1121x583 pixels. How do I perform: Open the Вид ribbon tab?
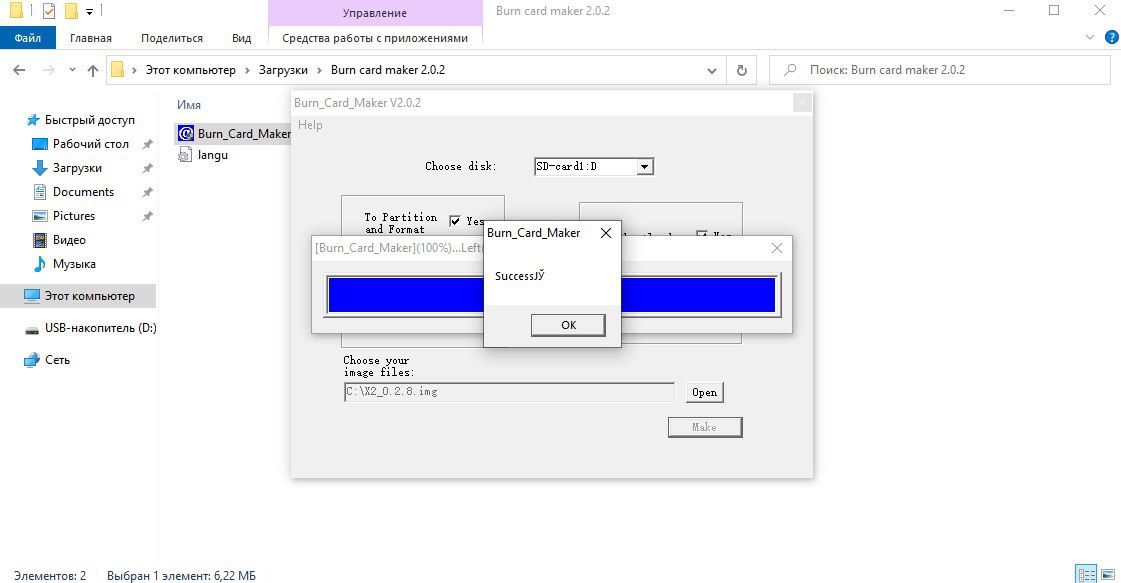[242, 38]
